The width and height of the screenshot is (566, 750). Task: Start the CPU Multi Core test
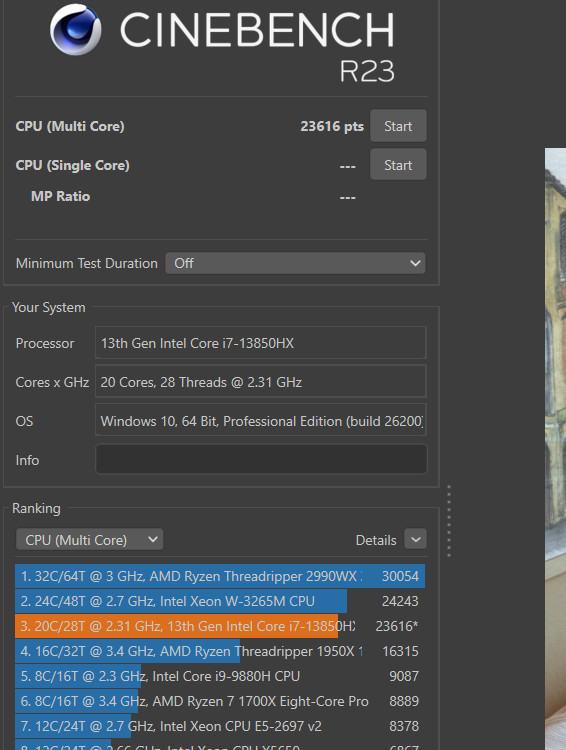398,126
